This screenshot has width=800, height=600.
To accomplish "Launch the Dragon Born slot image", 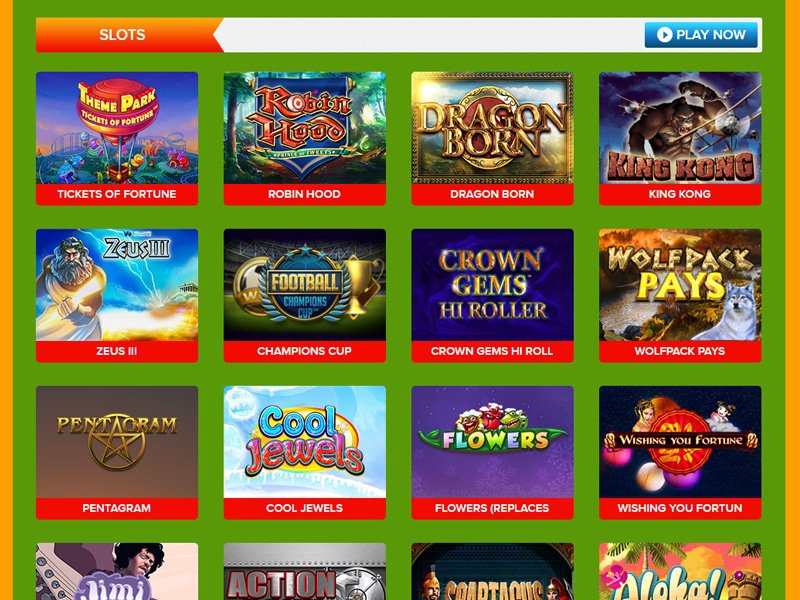I will [492, 128].
